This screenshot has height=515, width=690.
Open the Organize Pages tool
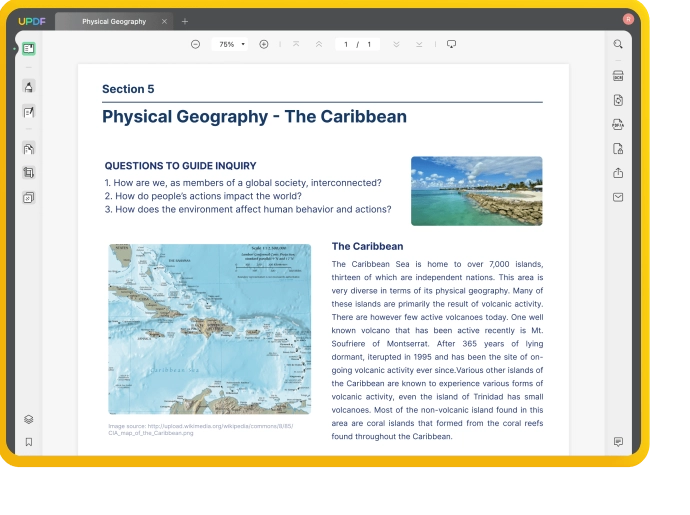pos(29,149)
